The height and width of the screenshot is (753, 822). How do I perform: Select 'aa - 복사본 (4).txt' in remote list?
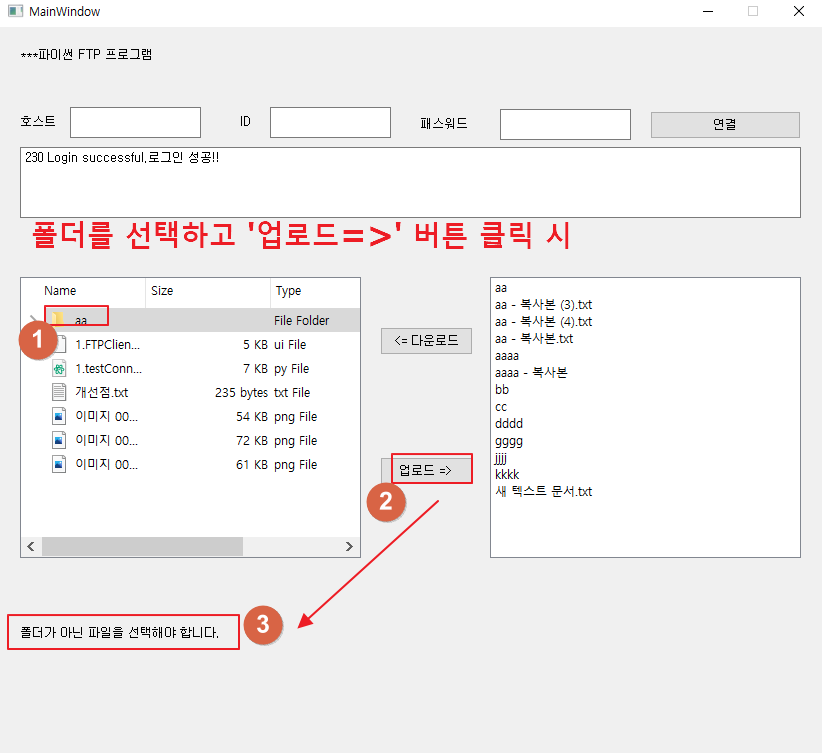[x=544, y=321]
